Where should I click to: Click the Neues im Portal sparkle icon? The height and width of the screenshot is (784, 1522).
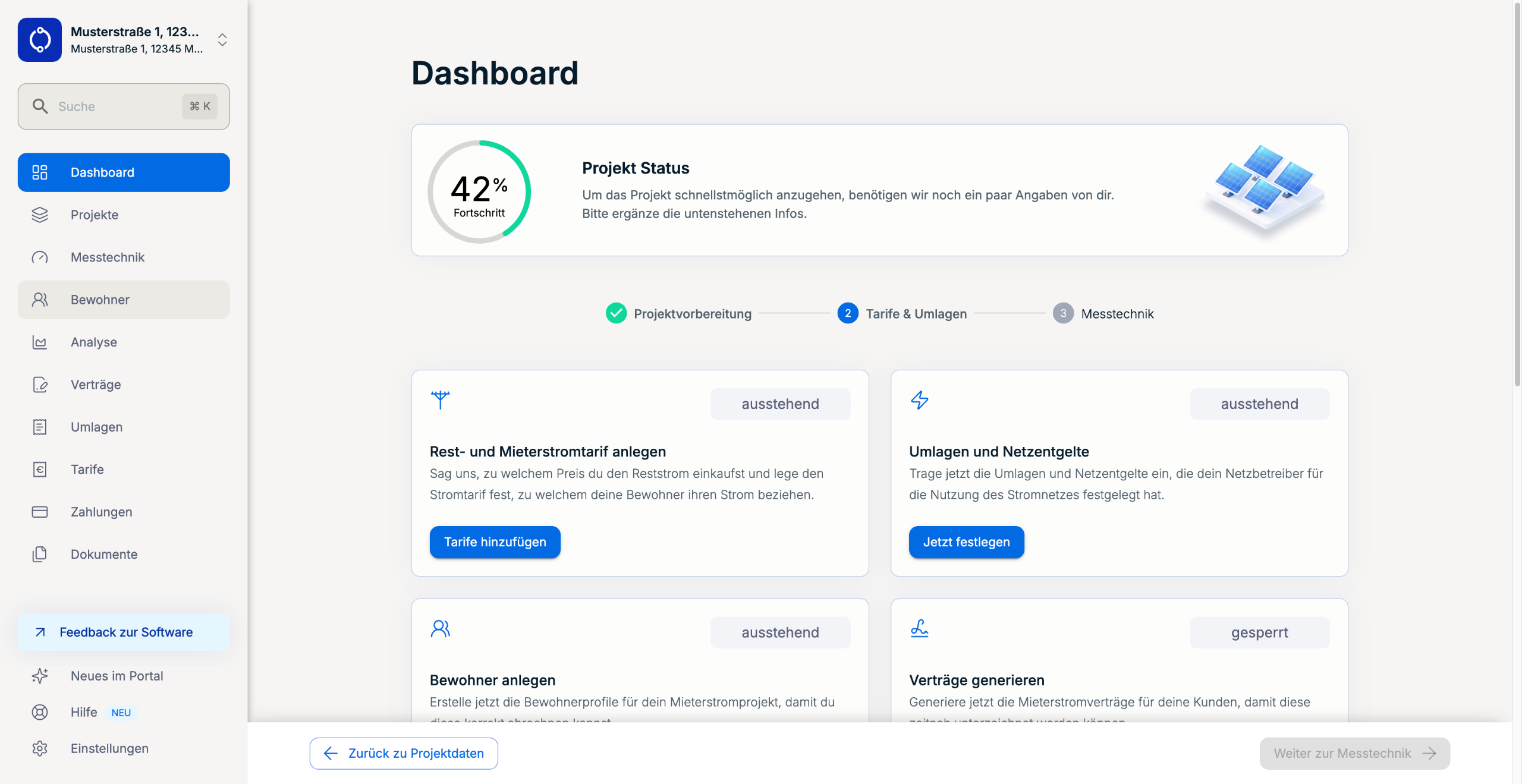coord(40,676)
